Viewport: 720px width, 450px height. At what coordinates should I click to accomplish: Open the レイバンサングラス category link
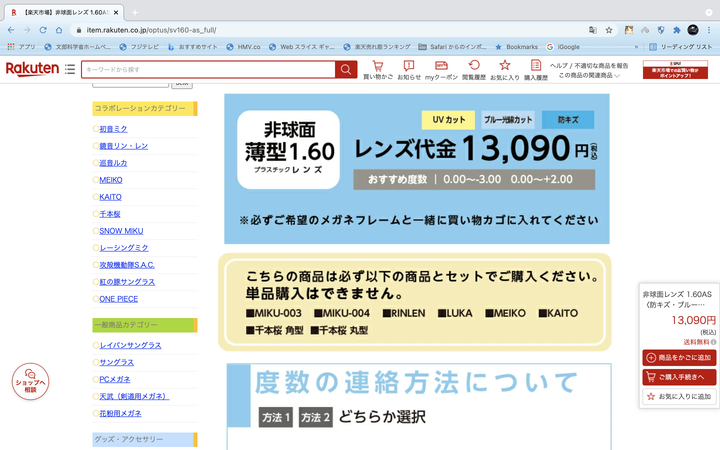130,345
